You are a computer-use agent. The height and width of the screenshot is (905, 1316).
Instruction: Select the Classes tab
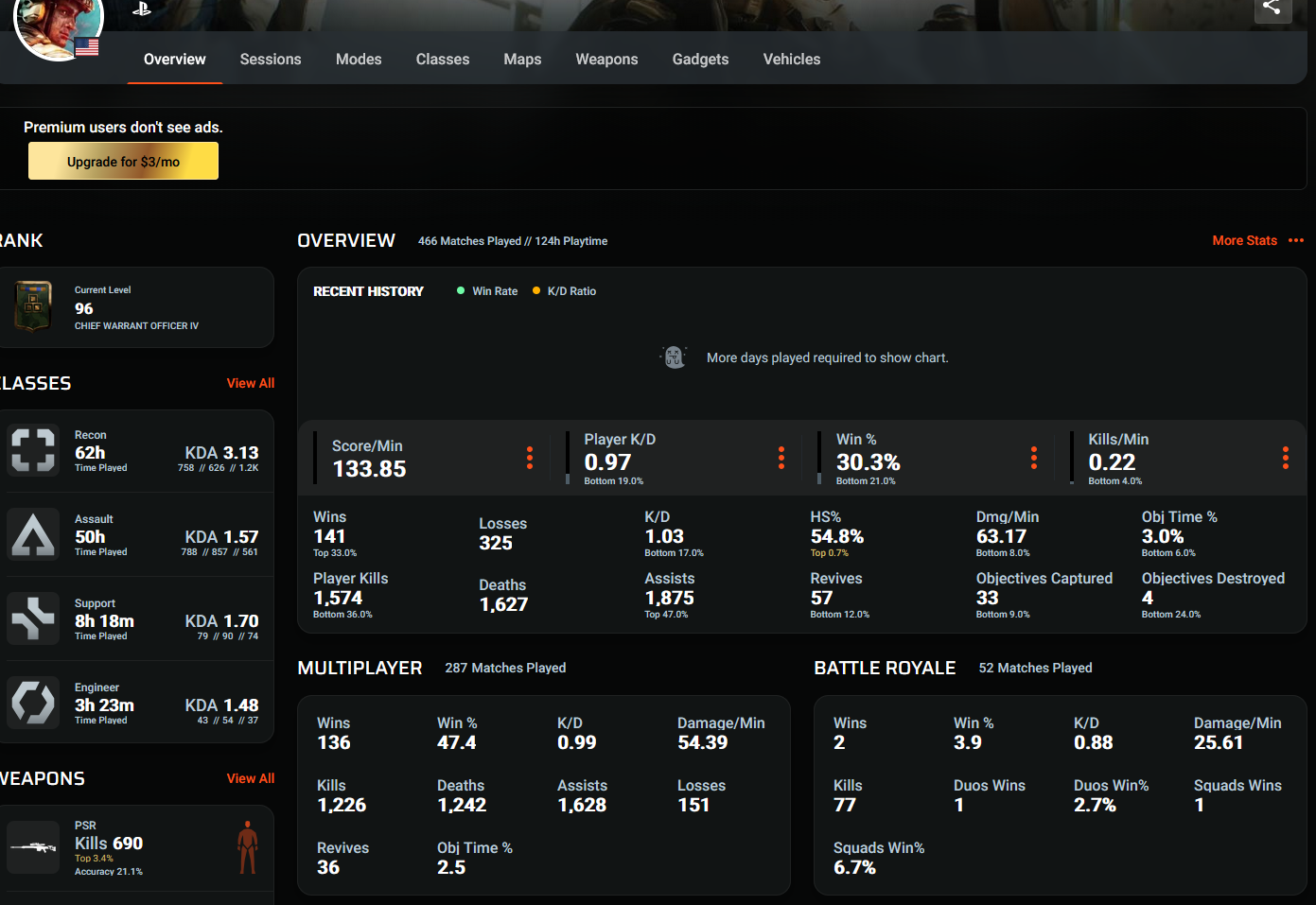(x=443, y=60)
